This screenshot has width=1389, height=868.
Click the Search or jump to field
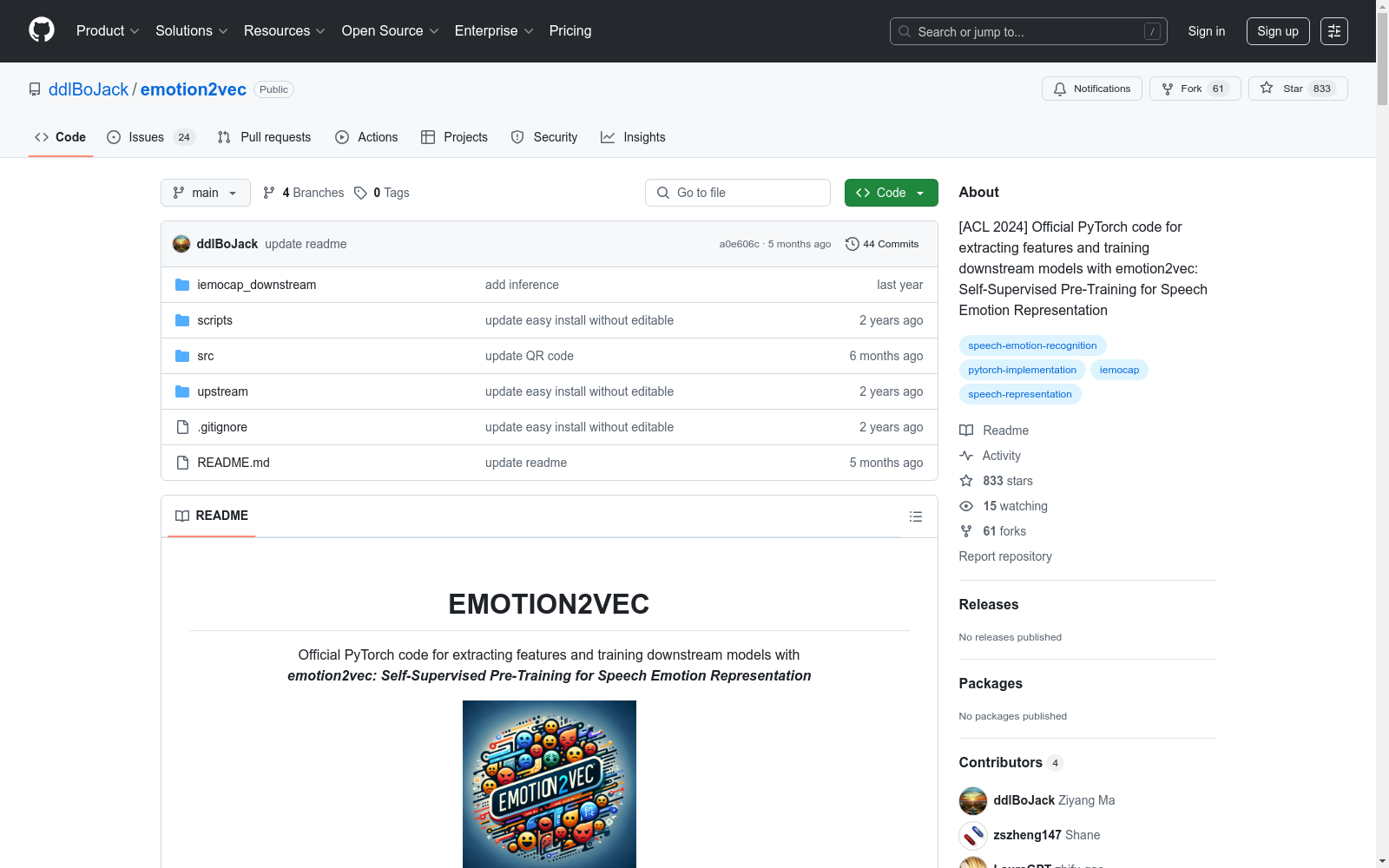tap(1029, 31)
